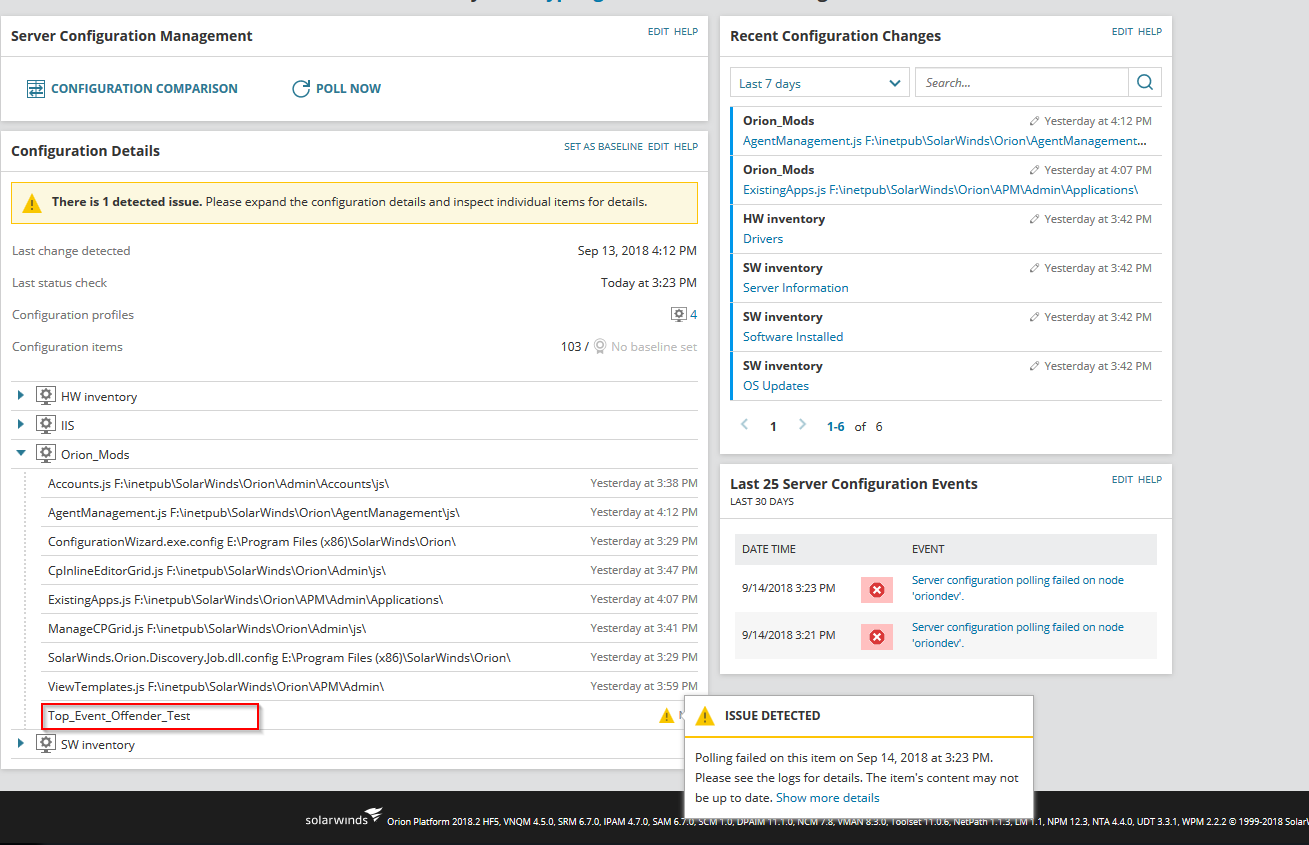Screen dimensions: 1309x845
Task: Edit Recent Configuration Changes widget
Action: coord(1122,32)
